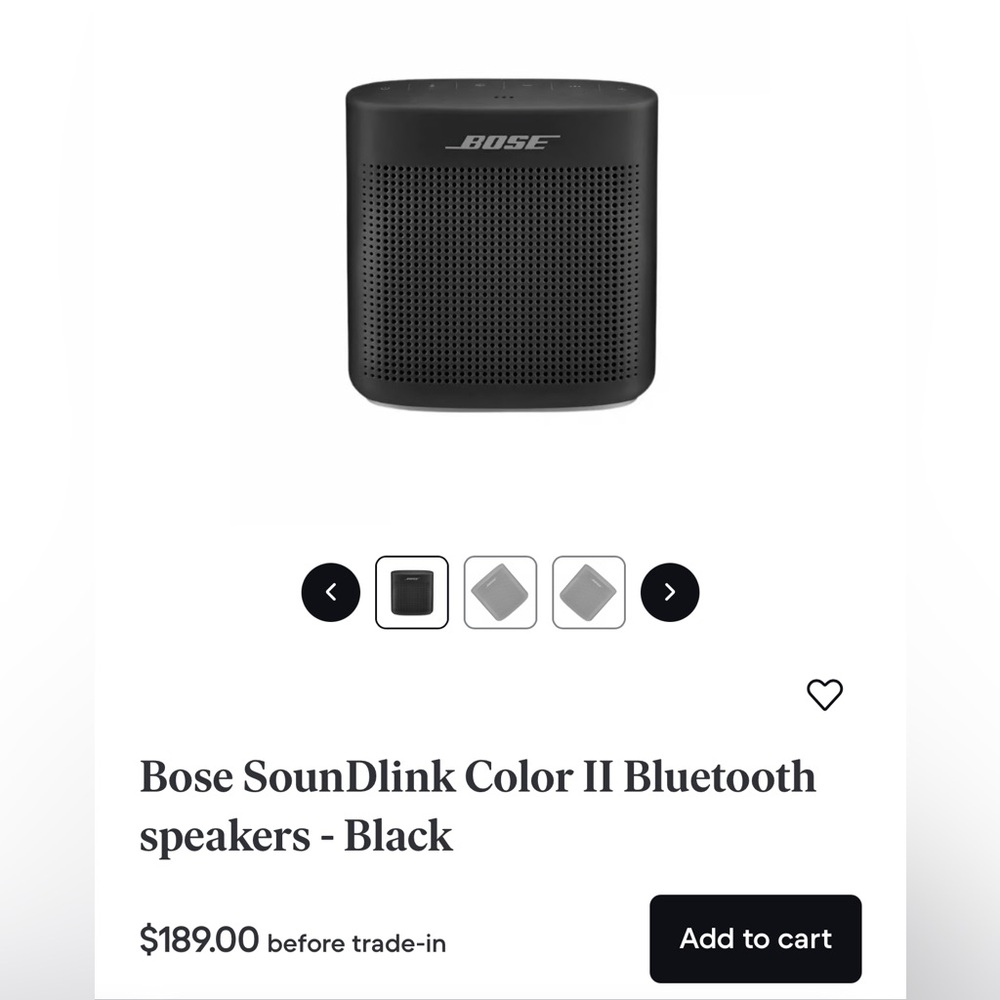Select the black speaker thumbnail
Screen dimensions: 1000x1000
click(x=412, y=592)
